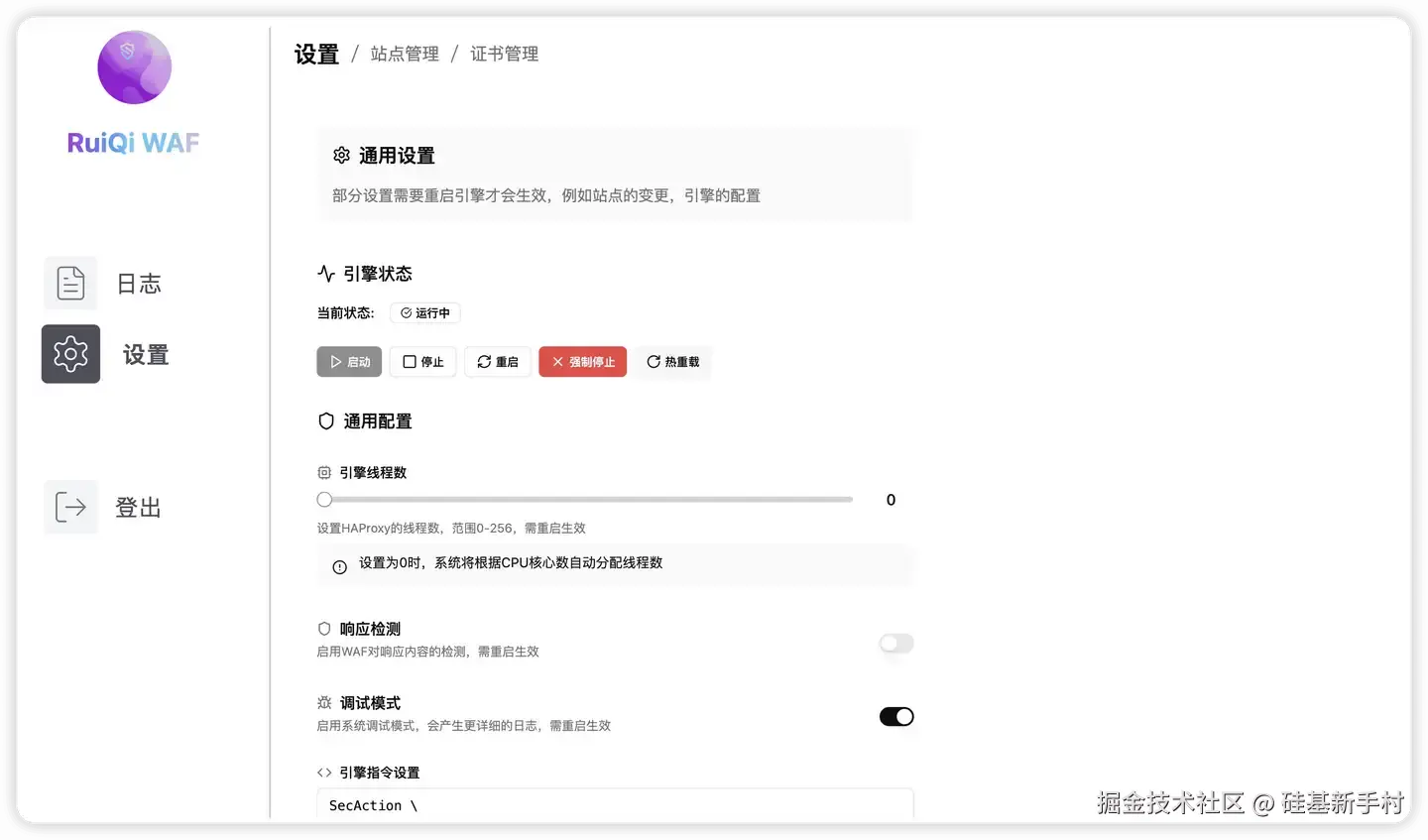Screen dimensions: 1428x840
Task: Click the CPU icon next to 引擎线程数
Action: click(x=323, y=472)
